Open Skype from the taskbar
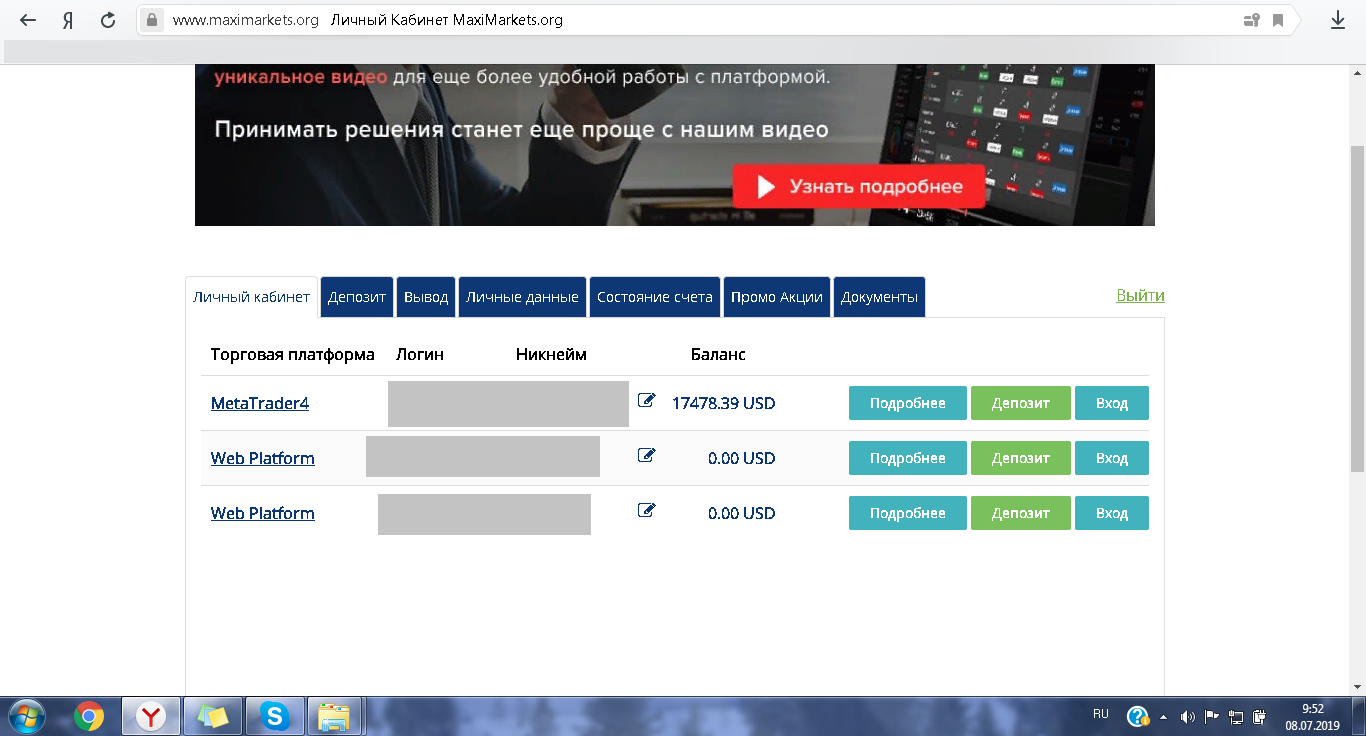 (x=274, y=716)
